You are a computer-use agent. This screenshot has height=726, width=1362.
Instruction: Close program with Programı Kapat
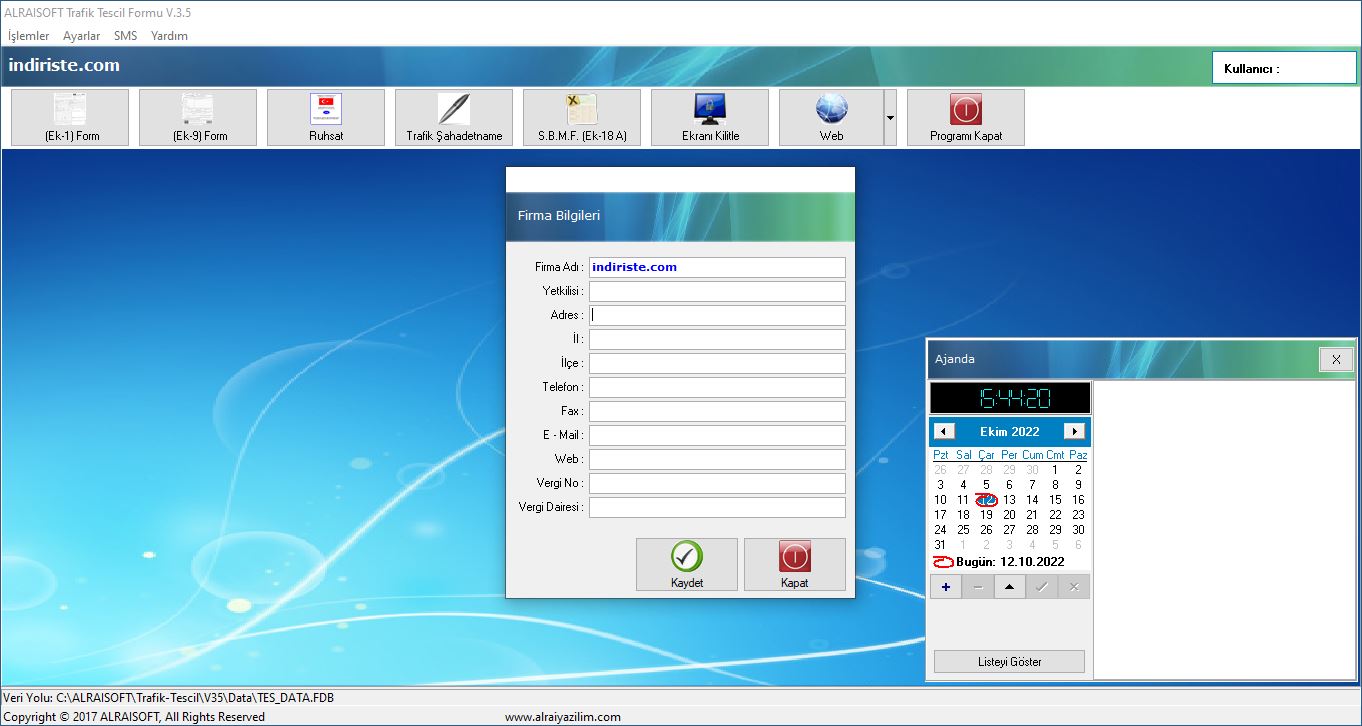click(x=966, y=117)
